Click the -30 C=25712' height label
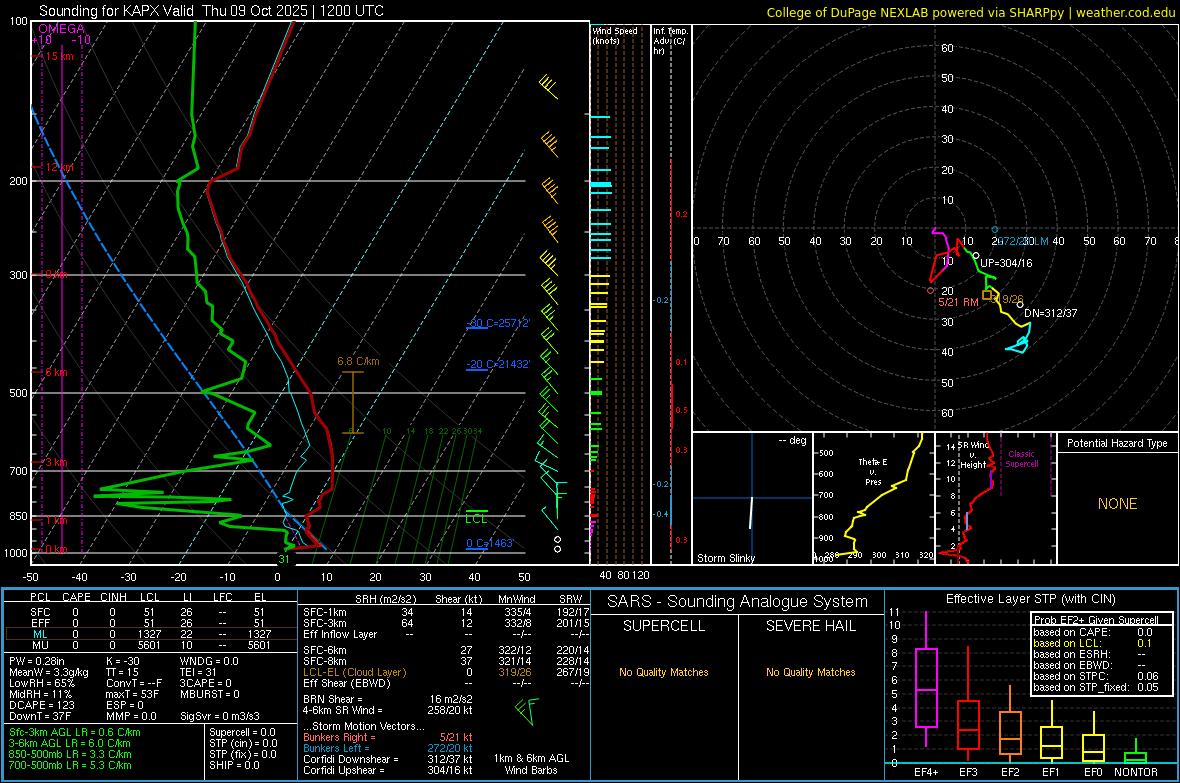Image resolution: width=1180 pixels, height=783 pixels. click(498, 323)
